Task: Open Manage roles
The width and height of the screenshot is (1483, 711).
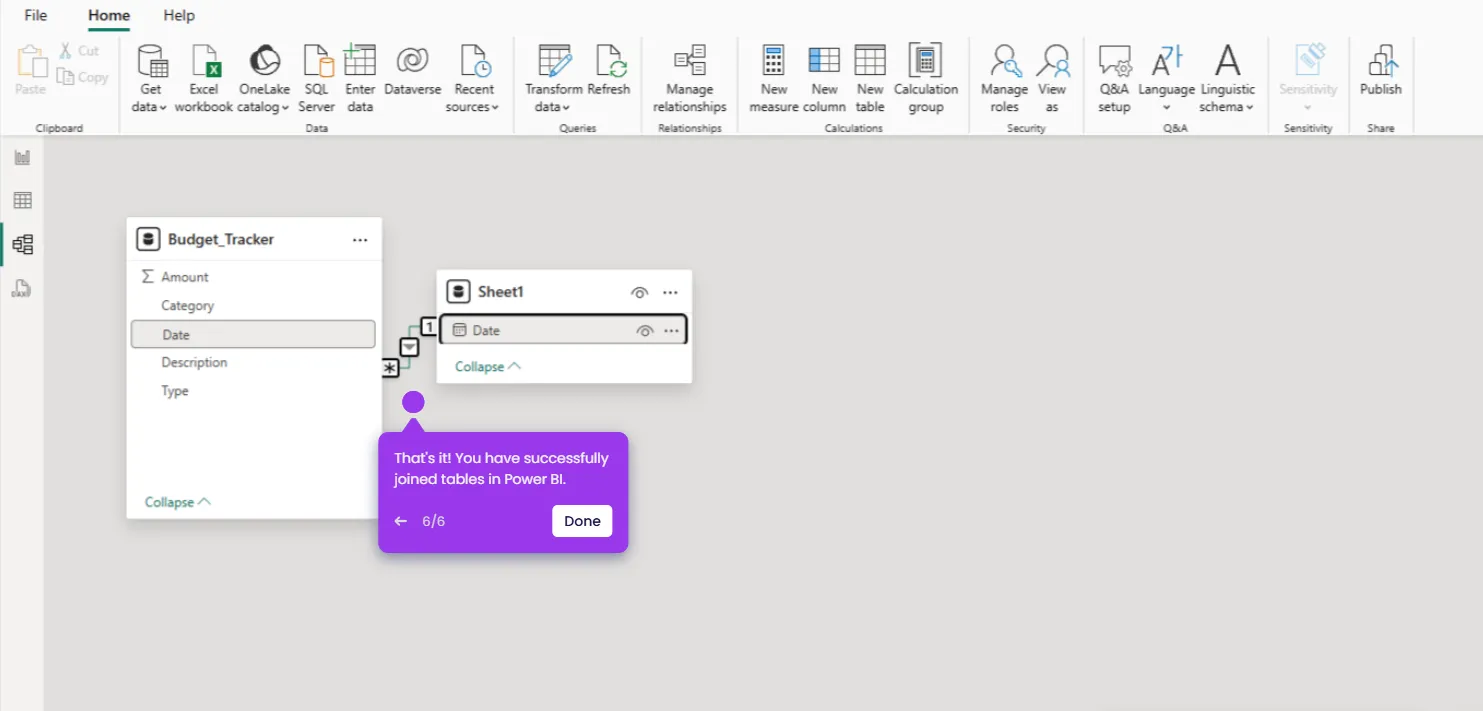Action: [x=1005, y=79]
